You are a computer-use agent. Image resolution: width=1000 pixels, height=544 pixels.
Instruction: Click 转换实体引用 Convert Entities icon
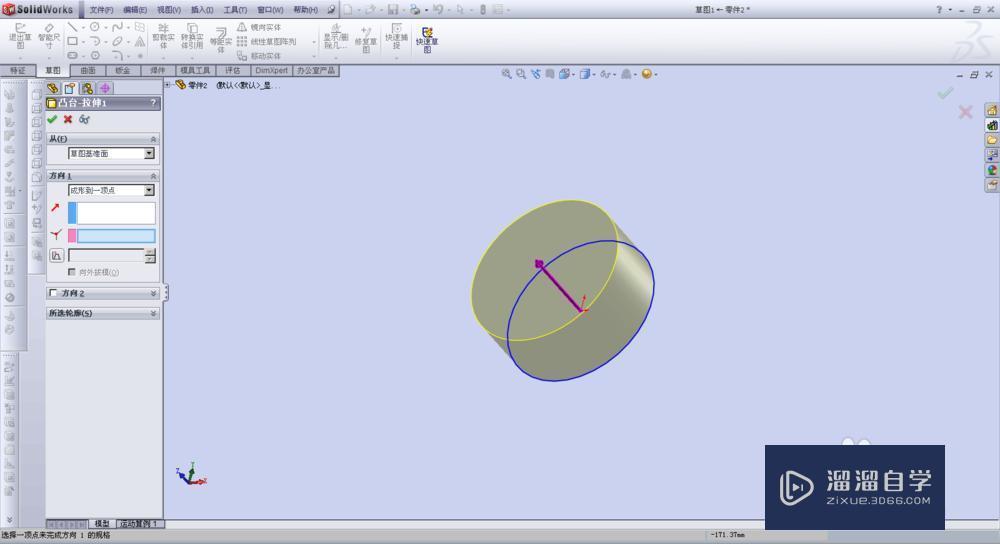192,36
